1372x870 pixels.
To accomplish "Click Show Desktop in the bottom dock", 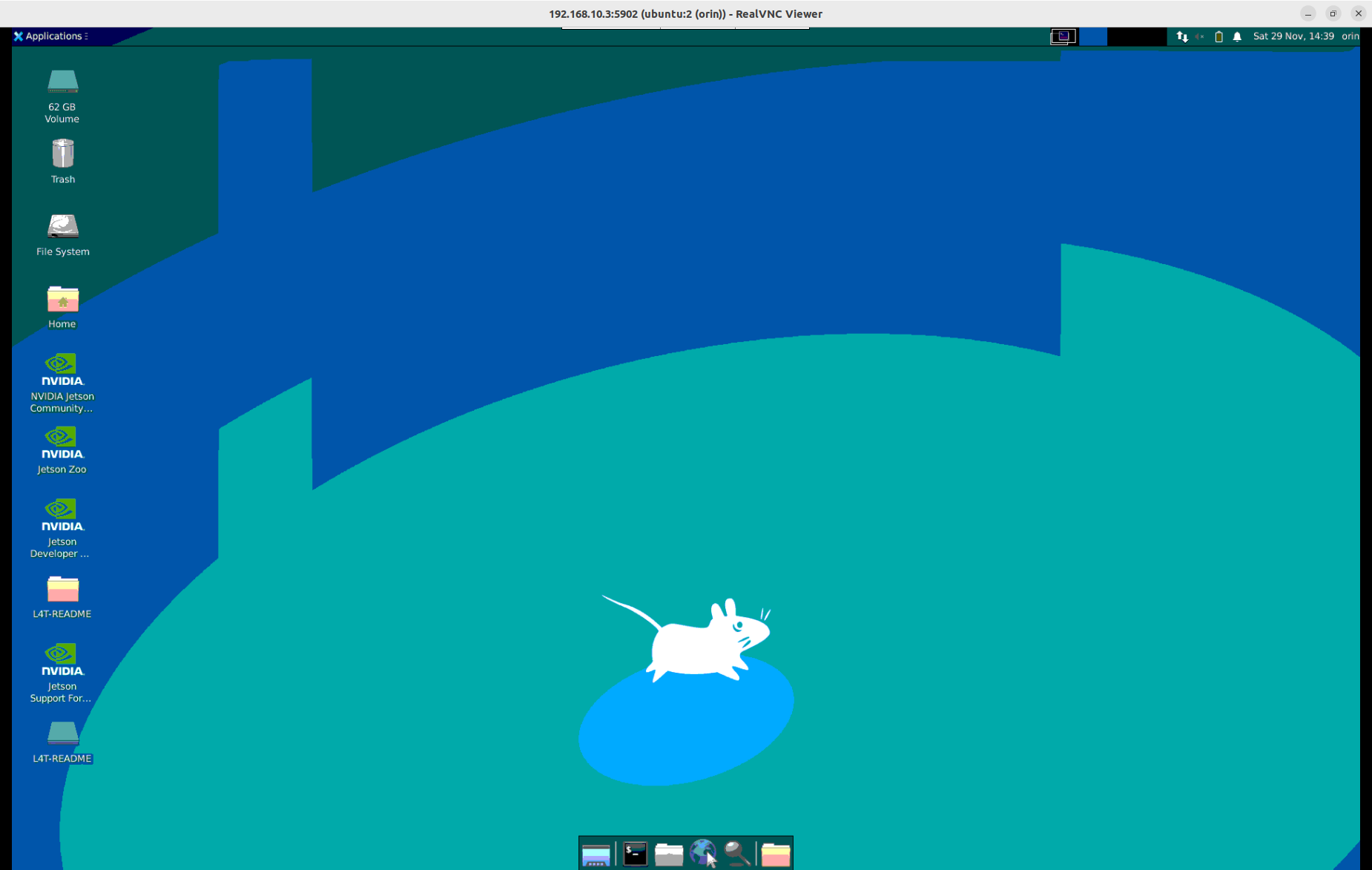I will coord(596,854).
